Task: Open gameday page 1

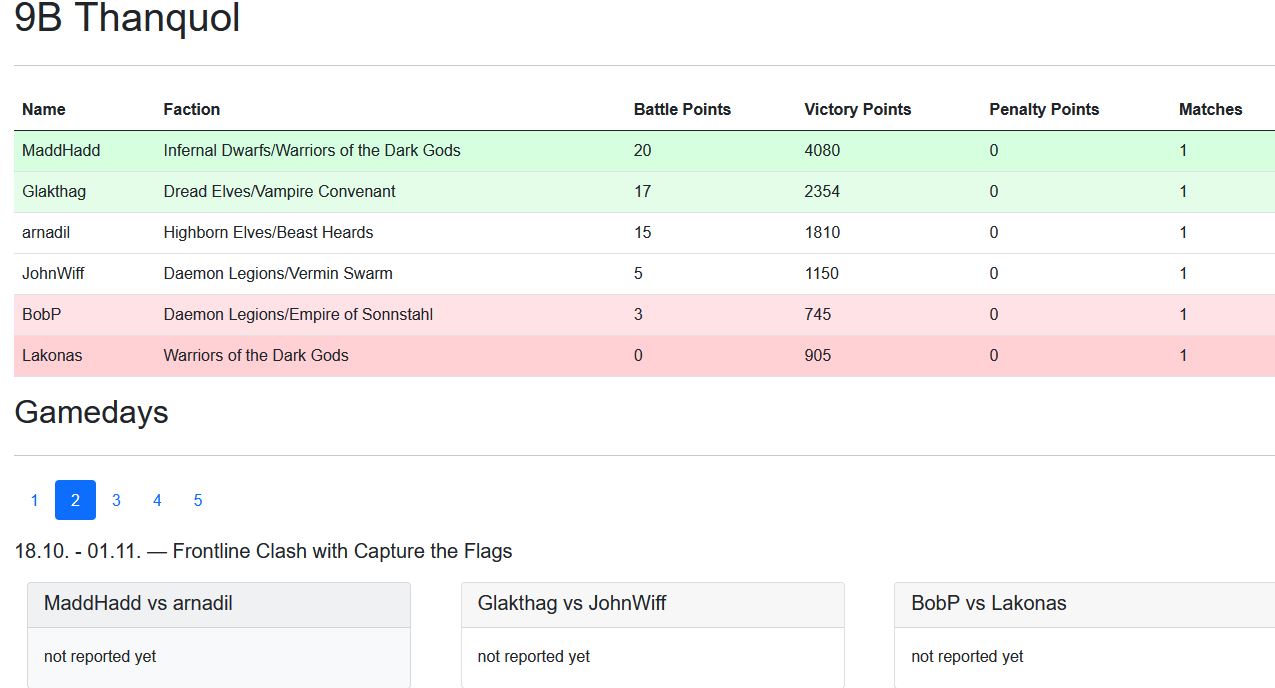Action: 34,500
